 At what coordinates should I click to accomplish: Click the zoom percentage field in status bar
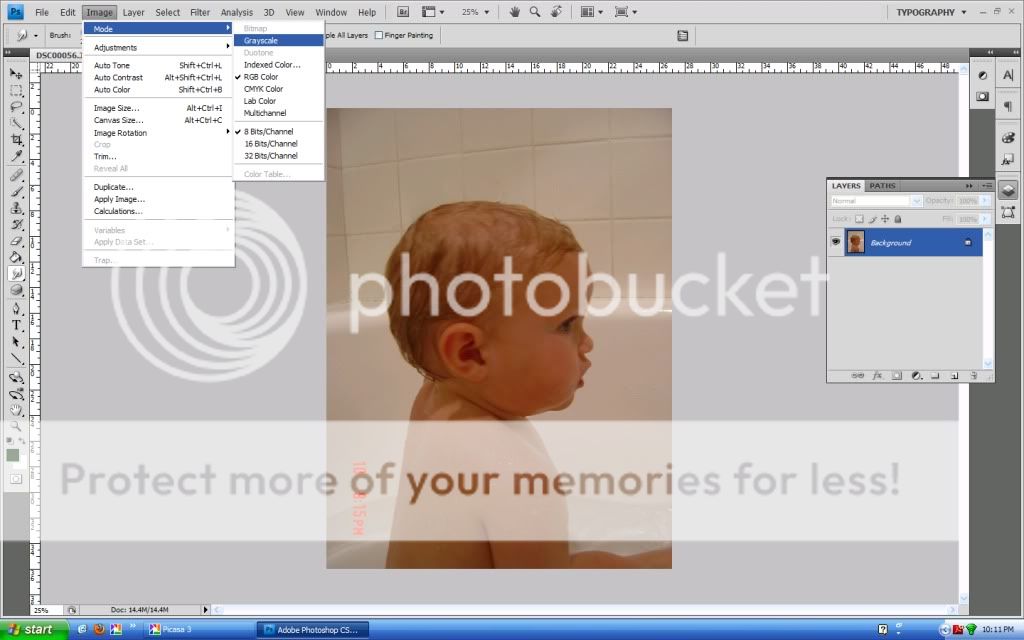pos(44,609)
